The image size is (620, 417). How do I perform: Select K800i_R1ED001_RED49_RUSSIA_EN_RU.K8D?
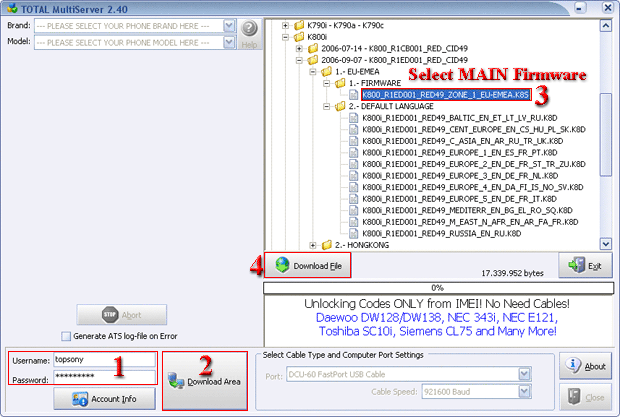point(442,234)
